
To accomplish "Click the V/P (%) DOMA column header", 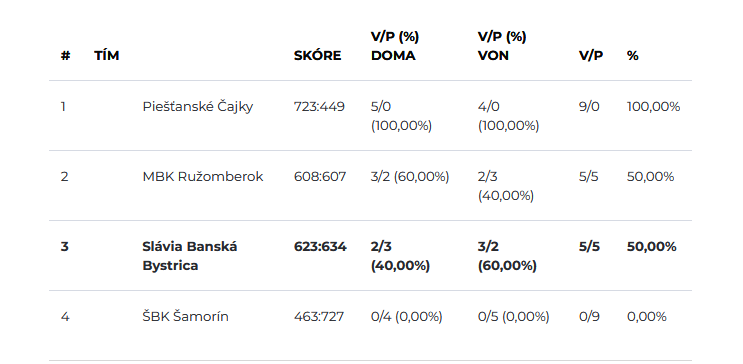I will click(395, 46).
